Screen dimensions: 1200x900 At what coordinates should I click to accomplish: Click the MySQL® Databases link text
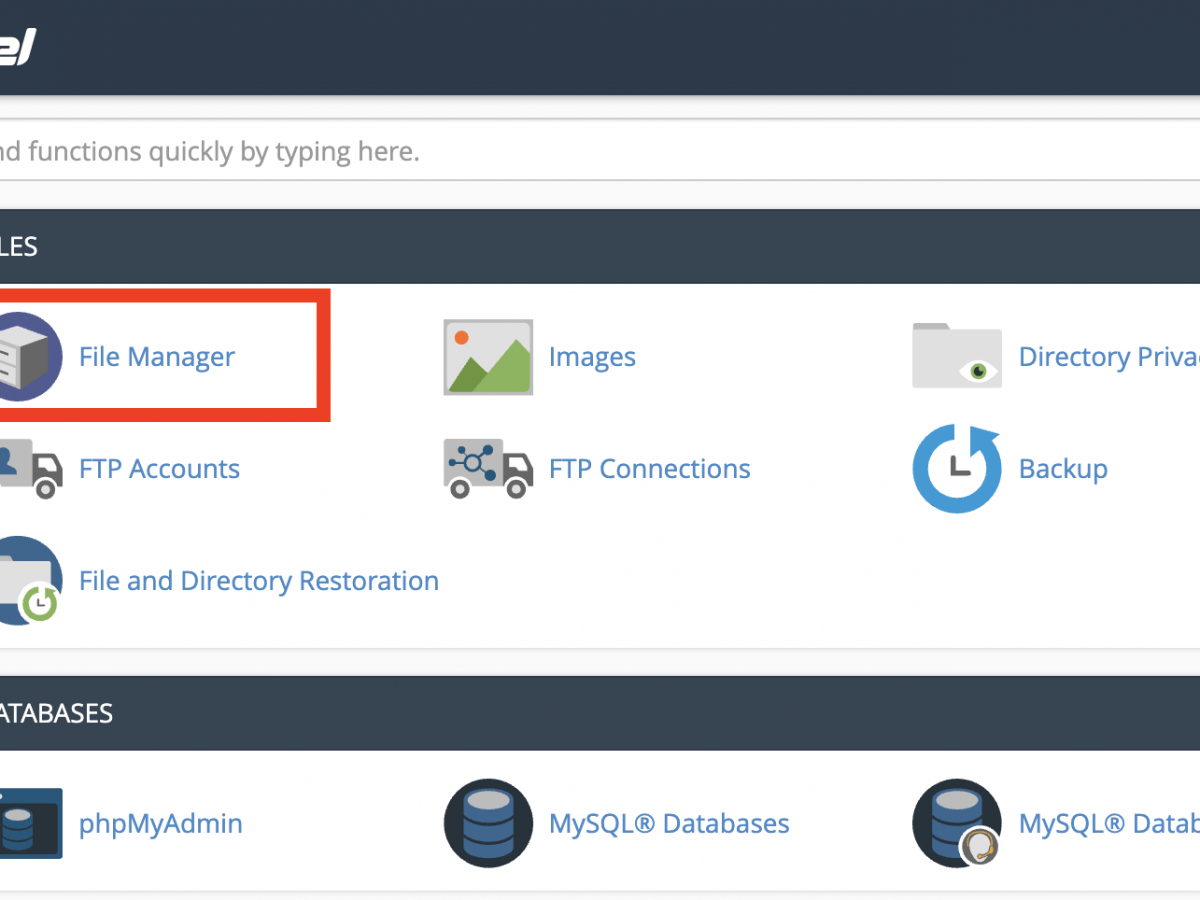click(669, 824)
